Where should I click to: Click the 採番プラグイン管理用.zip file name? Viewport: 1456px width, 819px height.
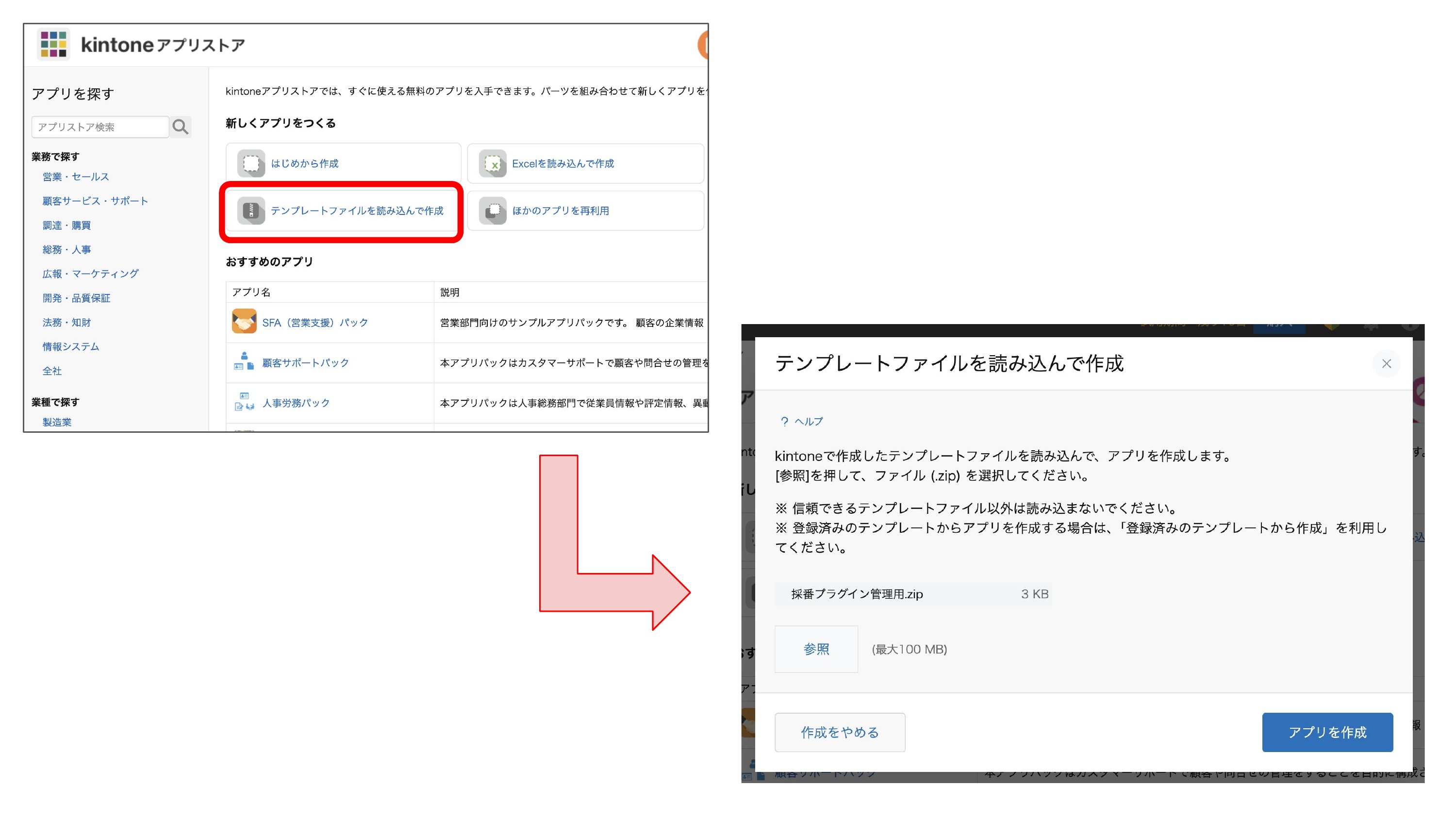(x=857, y=594)
